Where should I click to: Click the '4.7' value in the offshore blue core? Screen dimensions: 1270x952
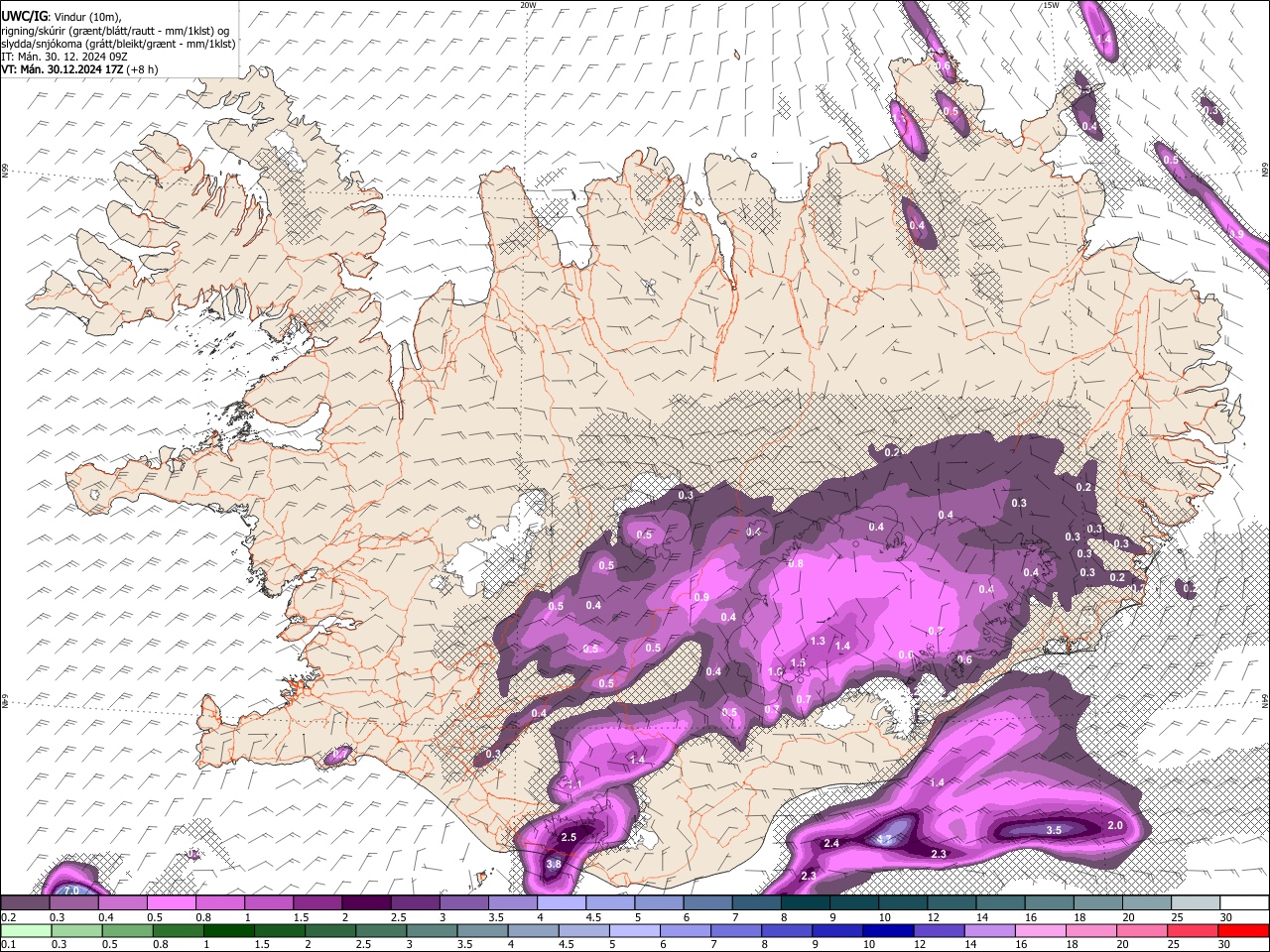[885, 839]
